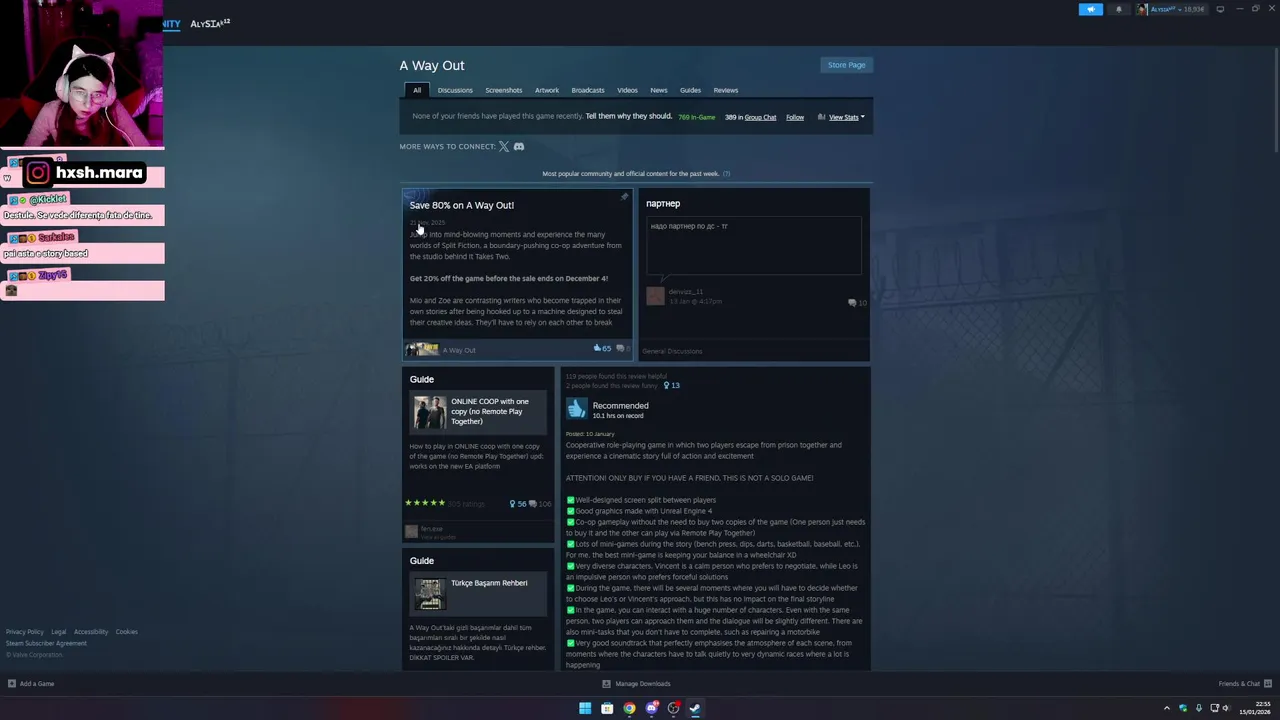This screenshot has width=1280, height=720.
Task: Click 'Tell them why they should' link
Action: 629,116
